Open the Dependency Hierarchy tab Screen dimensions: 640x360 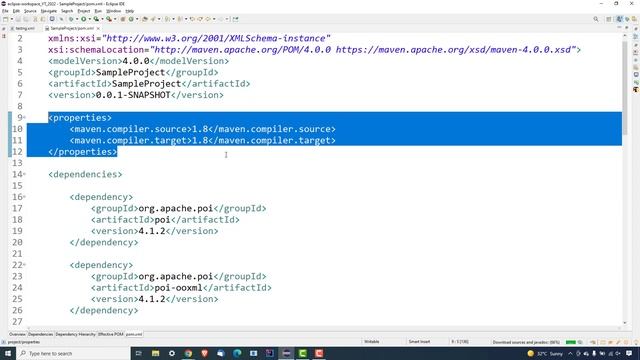pyautogui.click(x=75, y=334)
